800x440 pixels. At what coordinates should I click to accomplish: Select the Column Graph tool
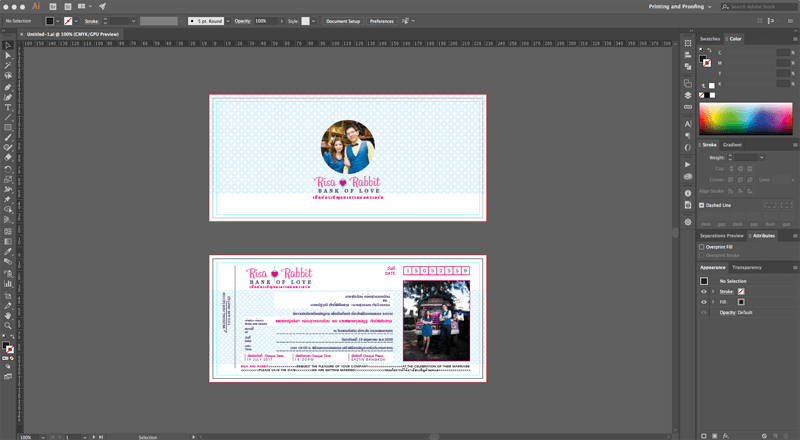[x=8, y=283]
